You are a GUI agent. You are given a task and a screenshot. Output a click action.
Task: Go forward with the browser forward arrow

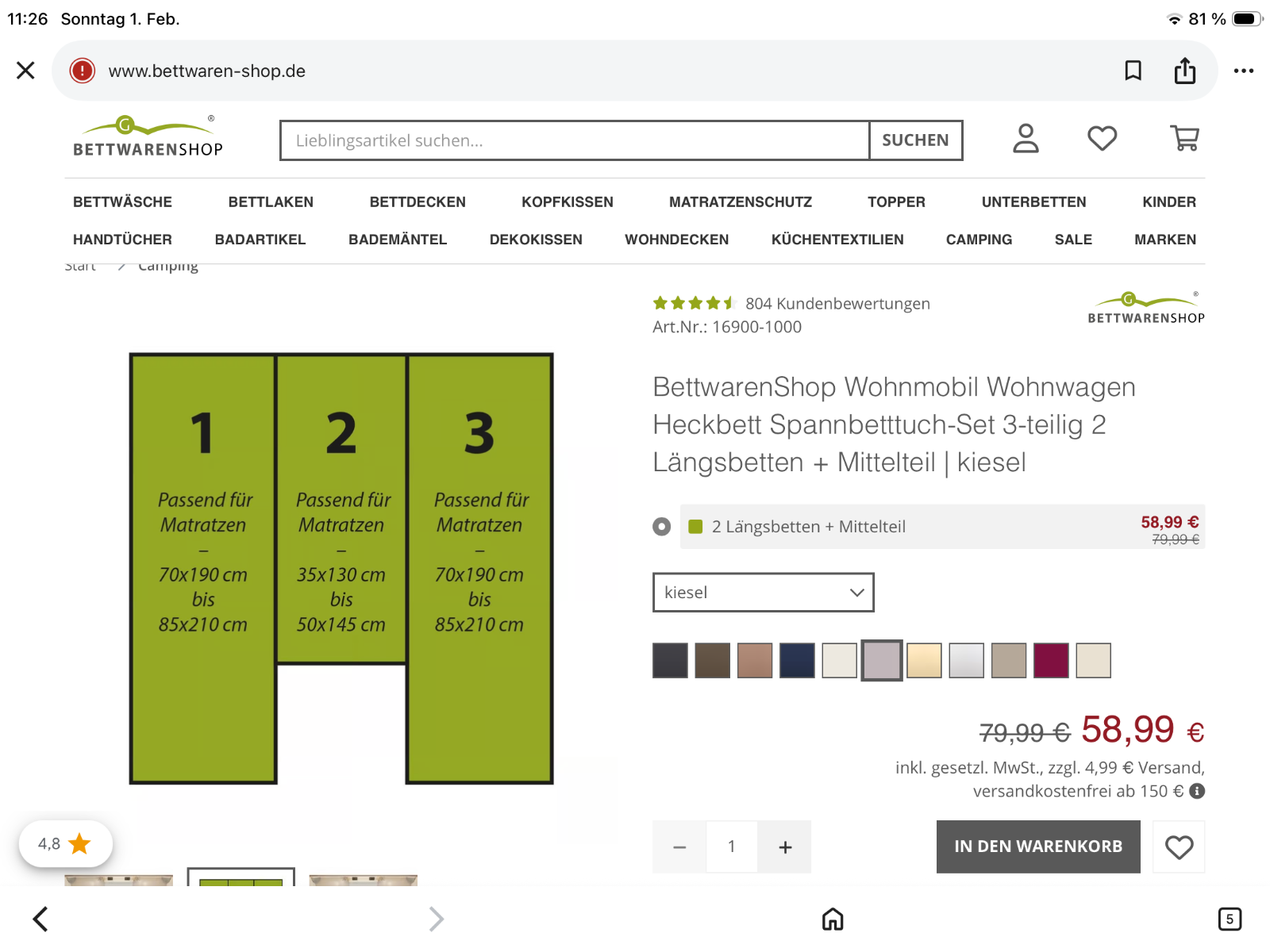436,919
